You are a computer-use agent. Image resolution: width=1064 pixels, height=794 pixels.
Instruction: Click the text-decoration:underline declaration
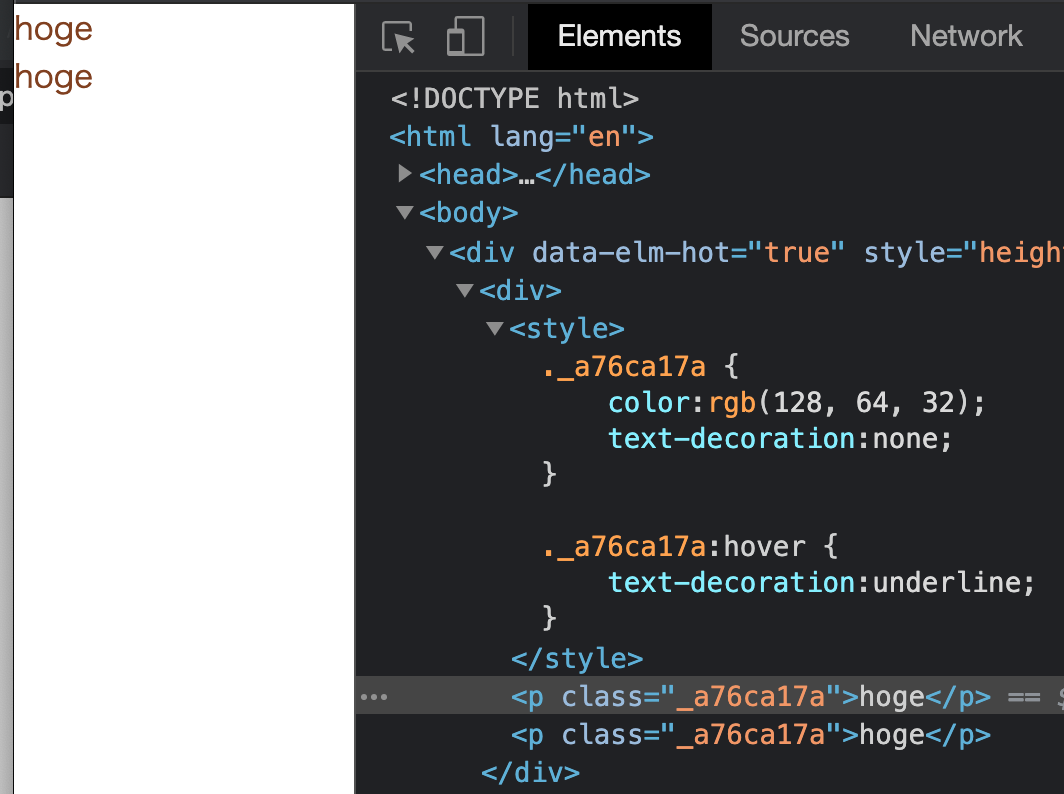point(822,582)
